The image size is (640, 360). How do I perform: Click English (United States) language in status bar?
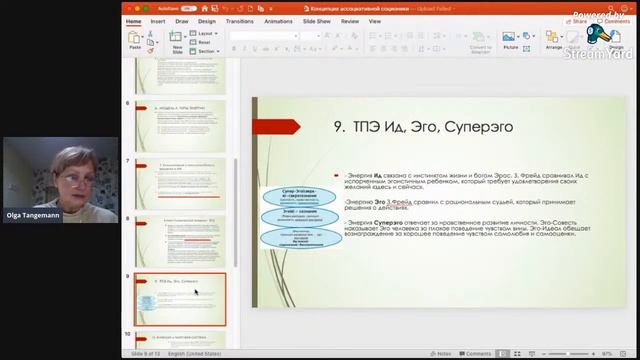[194, 354]
